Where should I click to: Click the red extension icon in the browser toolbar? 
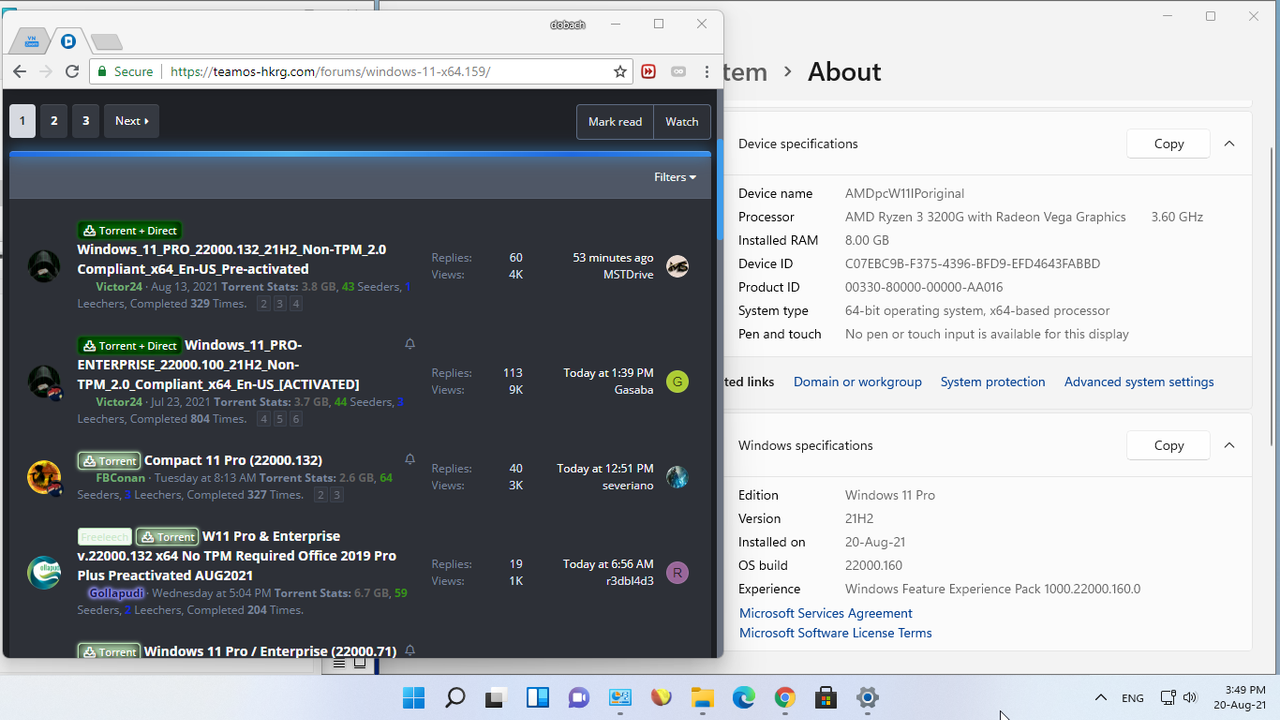[x=649, y=72]
